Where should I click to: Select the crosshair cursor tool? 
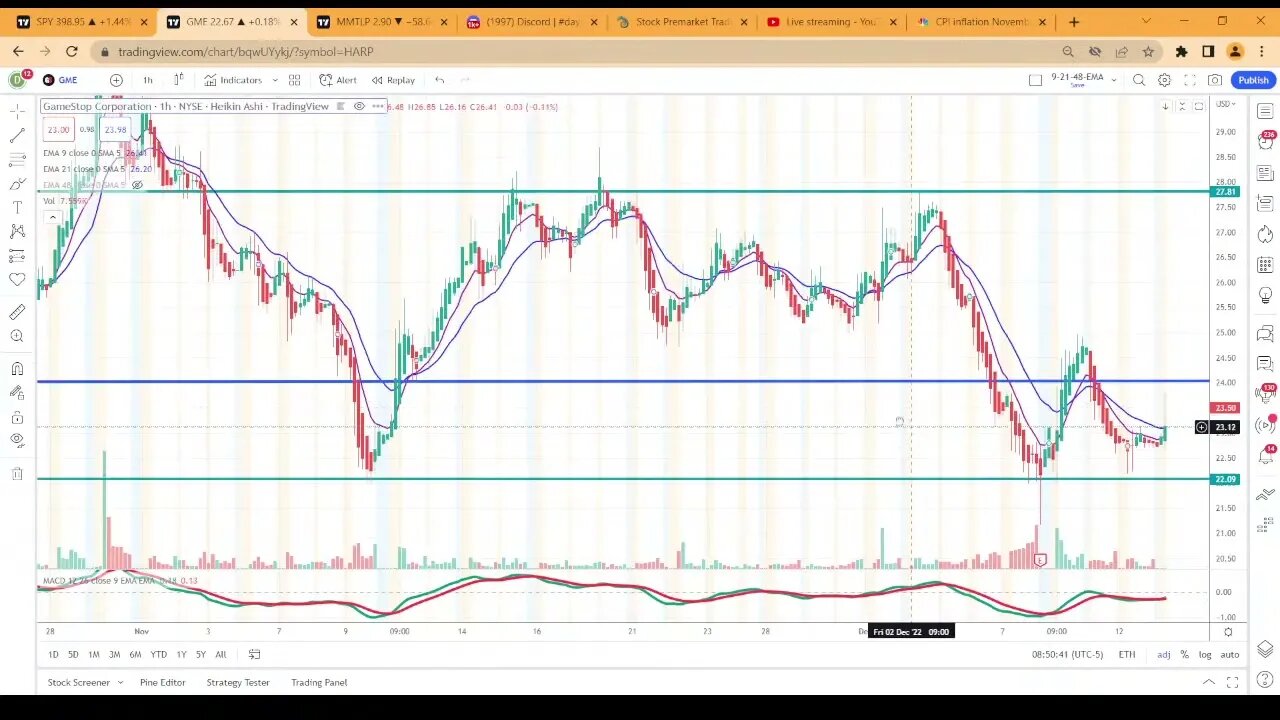point(17,110)
